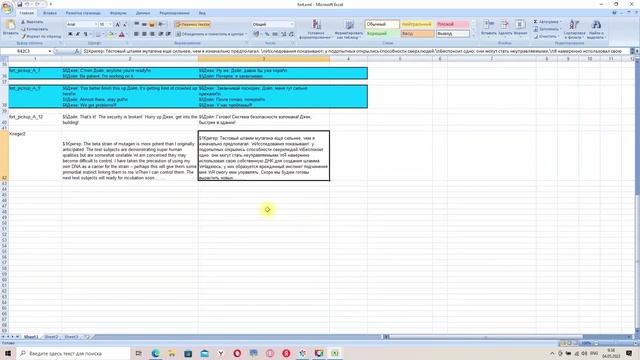Image resolution: width=640 pixels, height=360 pixels.
Task: Apply the Вывод cell style
Action: point(452,34)
